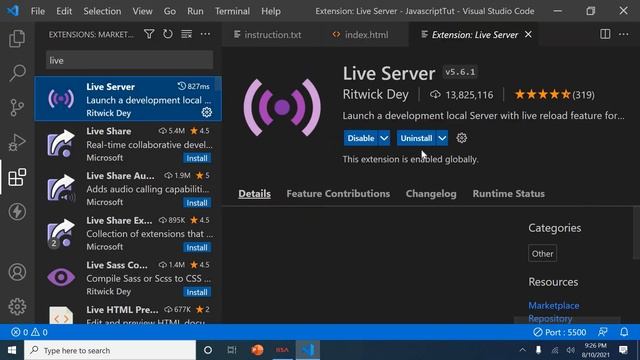640x360 pixels.
Task: Click Port : 5500 in status bar
Action: pos(560,332)
